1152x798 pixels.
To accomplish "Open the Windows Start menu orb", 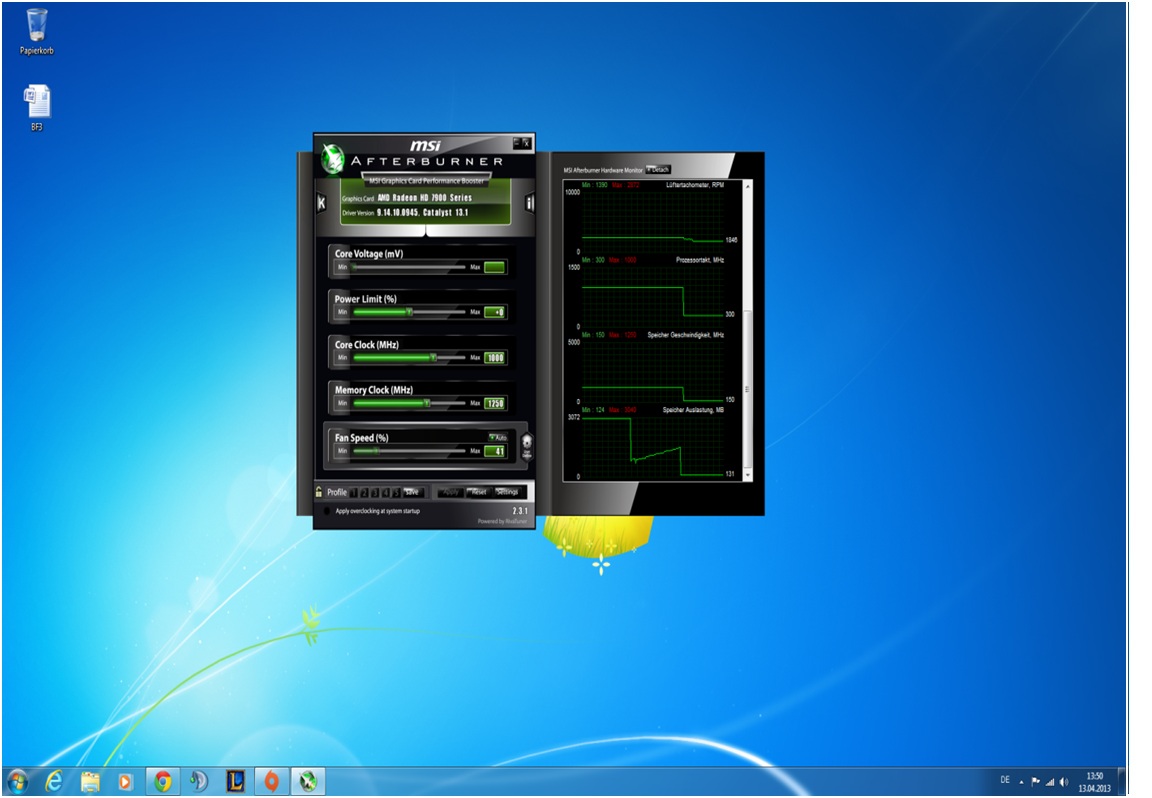I will tap(17, 781).
